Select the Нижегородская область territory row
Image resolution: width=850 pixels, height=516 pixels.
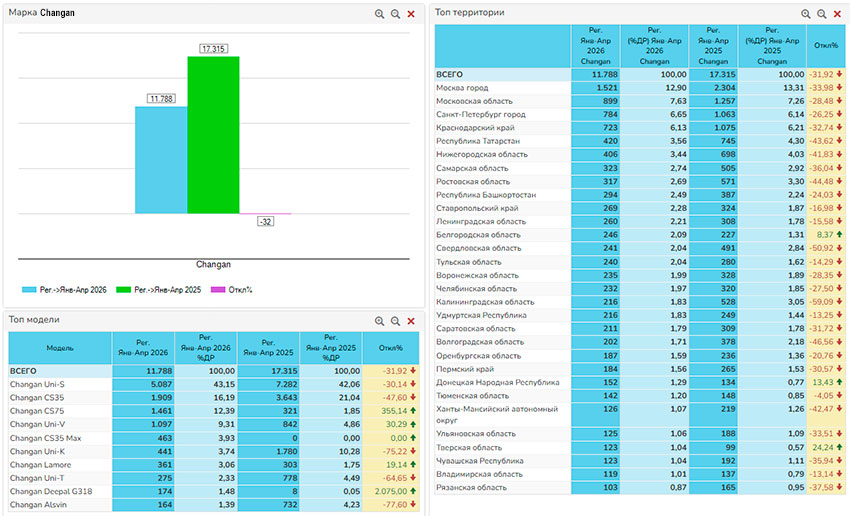click(x=640, y=154)
